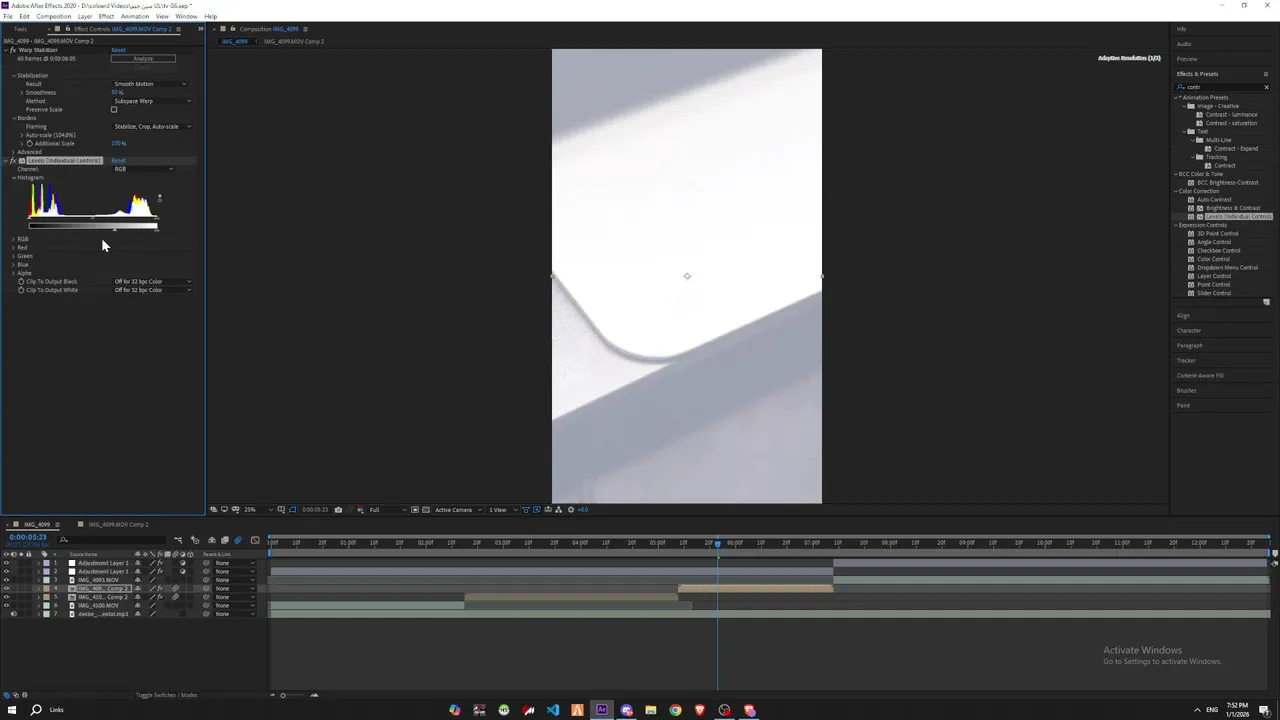
Task: Toggle visibility of the IMG_4093.MOV layer
Action: coord(6,580)
